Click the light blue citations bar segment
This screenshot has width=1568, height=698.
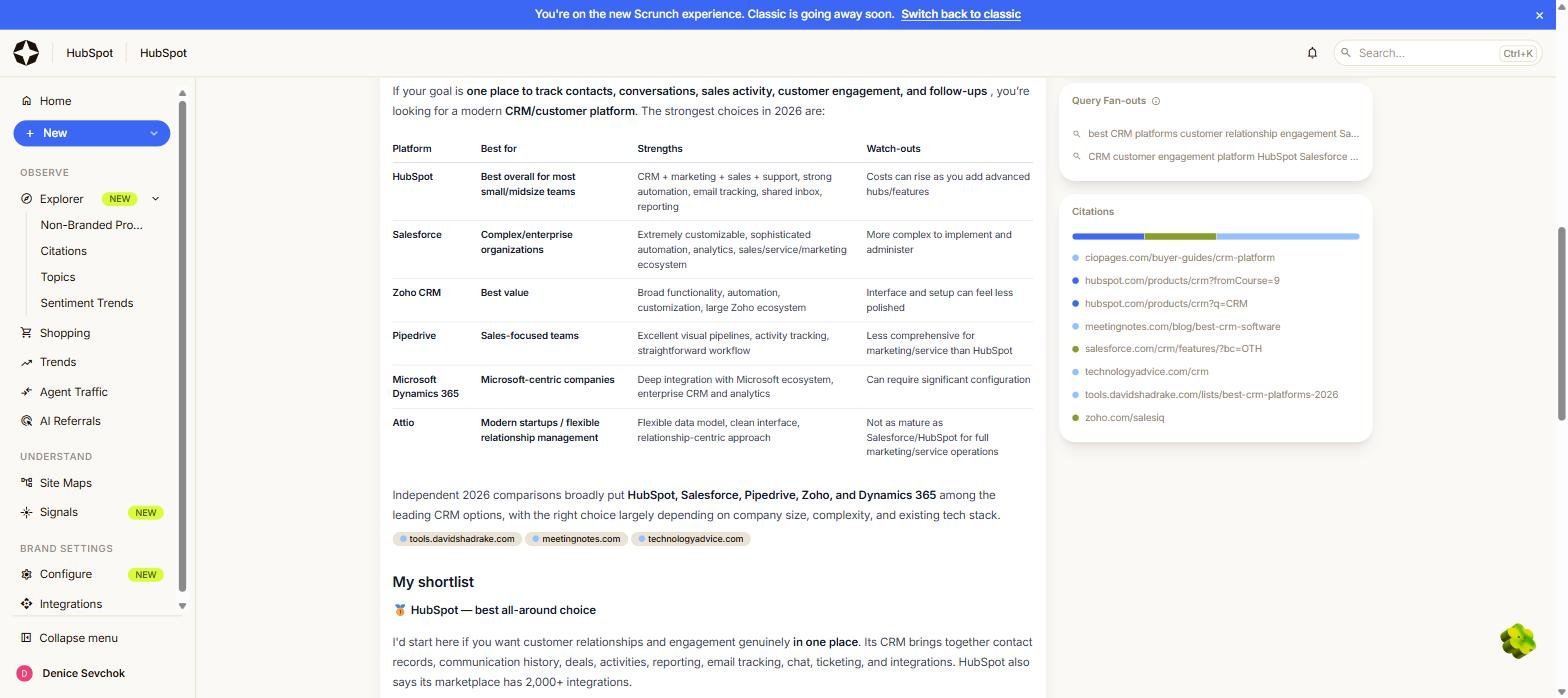click(x=1288, y=237)
